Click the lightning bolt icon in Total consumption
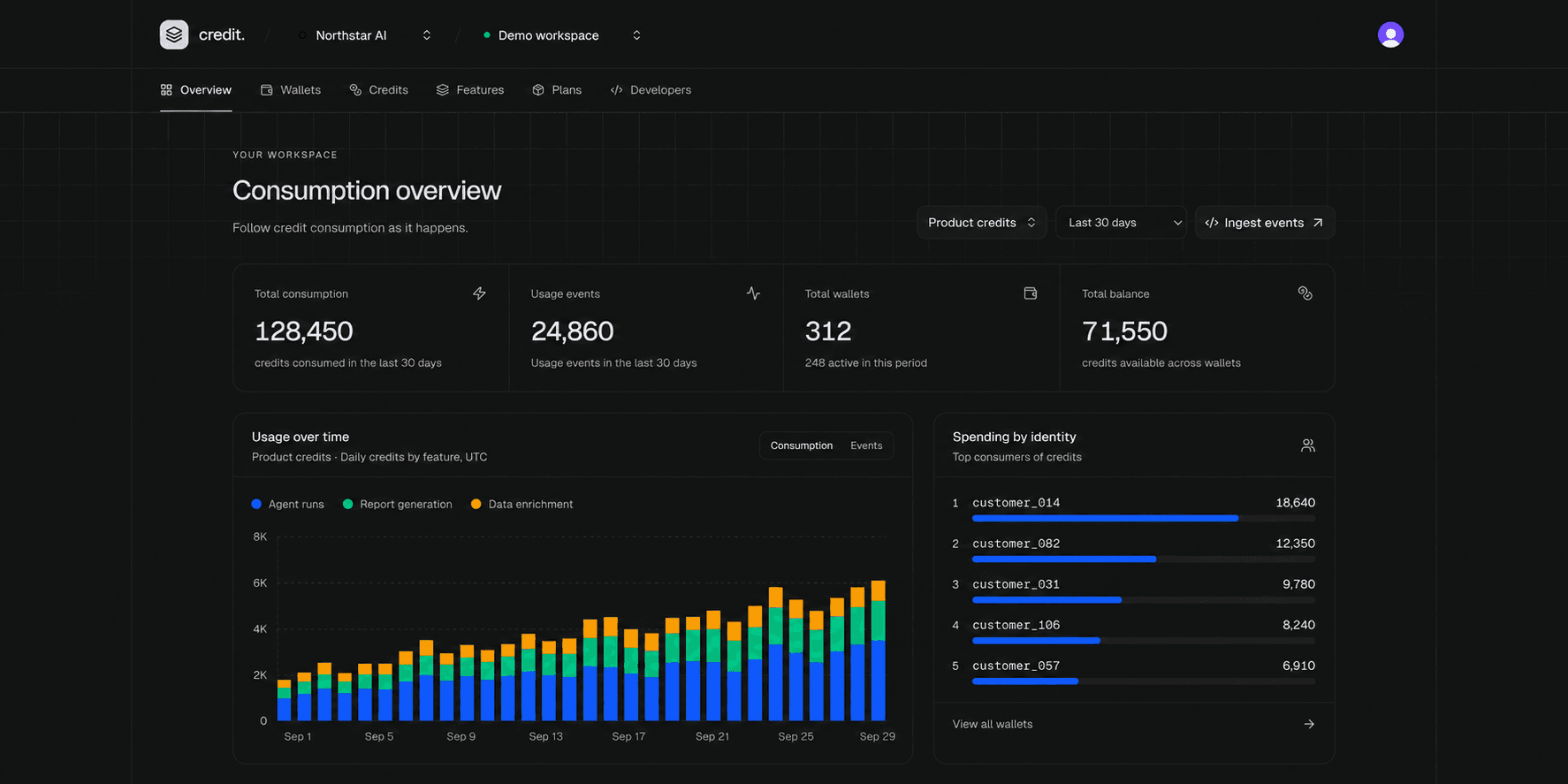This screenshot has height=784, width=1568. click(x=479, y=293)
